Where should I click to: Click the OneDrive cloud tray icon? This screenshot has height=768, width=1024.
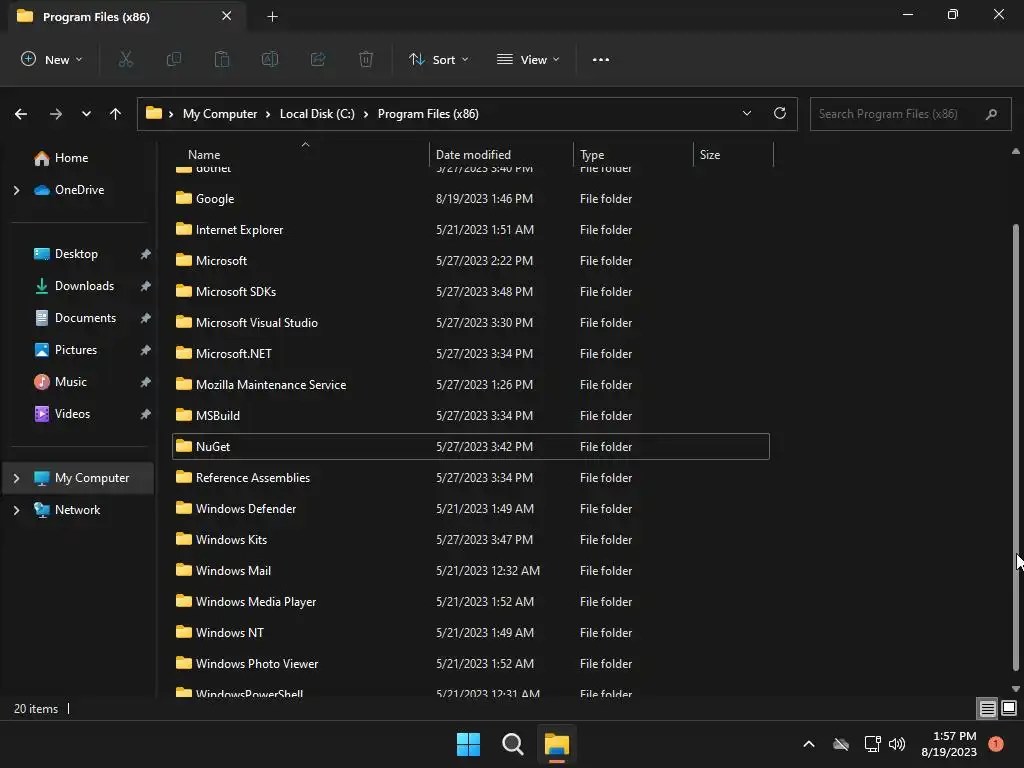(x=841, y=744)
